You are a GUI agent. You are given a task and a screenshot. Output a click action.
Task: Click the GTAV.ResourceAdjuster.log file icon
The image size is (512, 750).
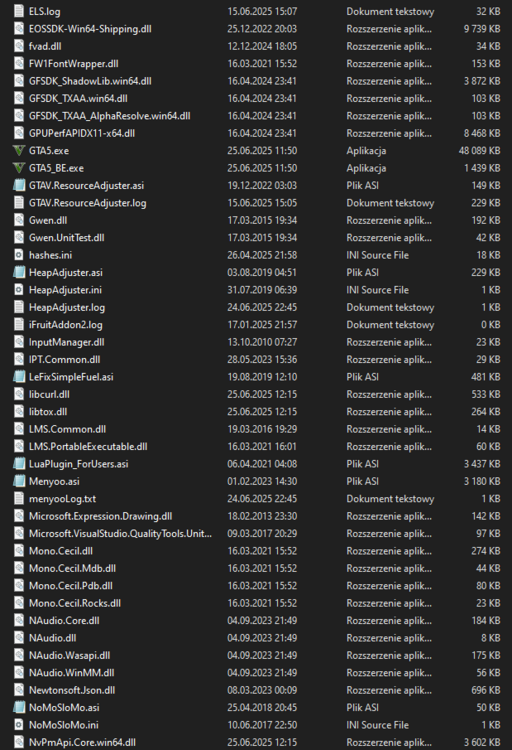[x=19, y=203]
